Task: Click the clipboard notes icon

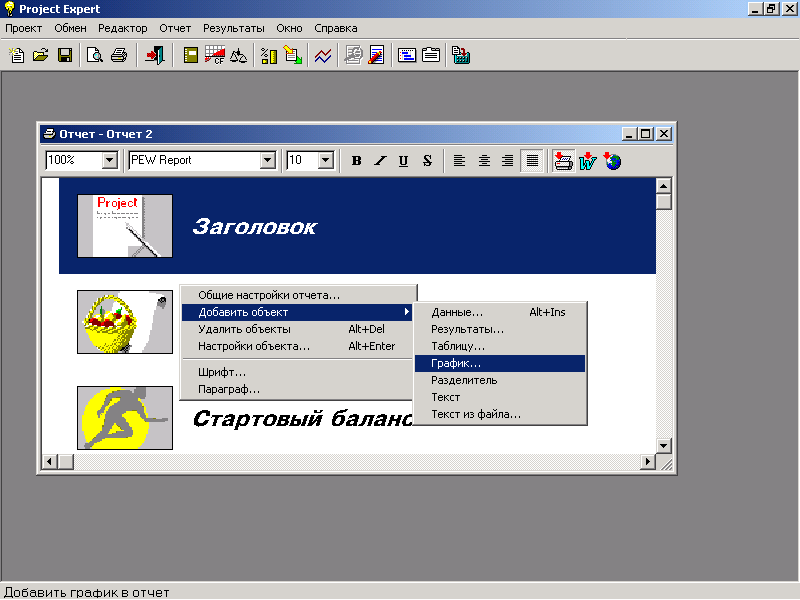Action: click(431, 55)
